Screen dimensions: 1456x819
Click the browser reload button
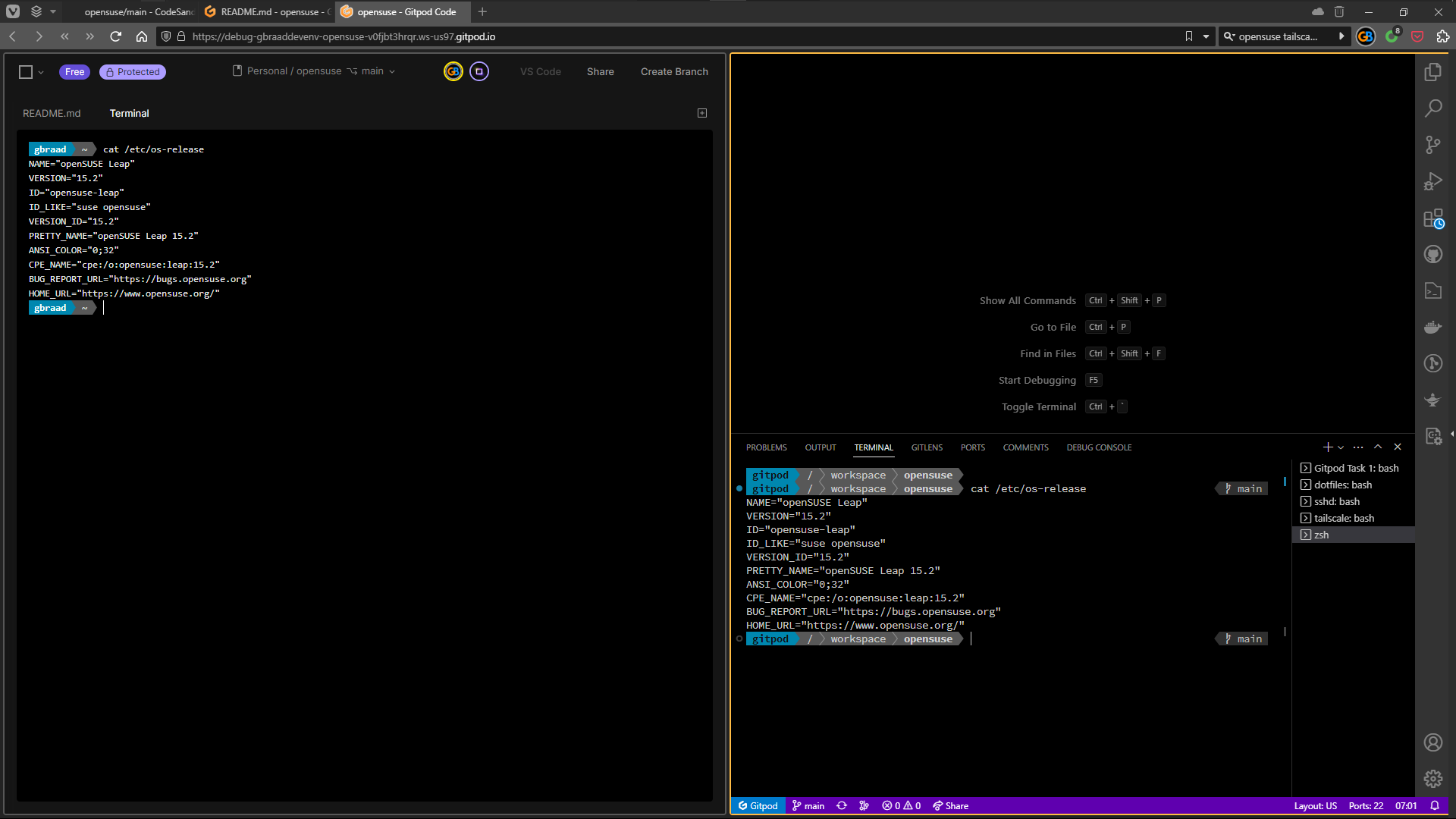tap(115, 36)
